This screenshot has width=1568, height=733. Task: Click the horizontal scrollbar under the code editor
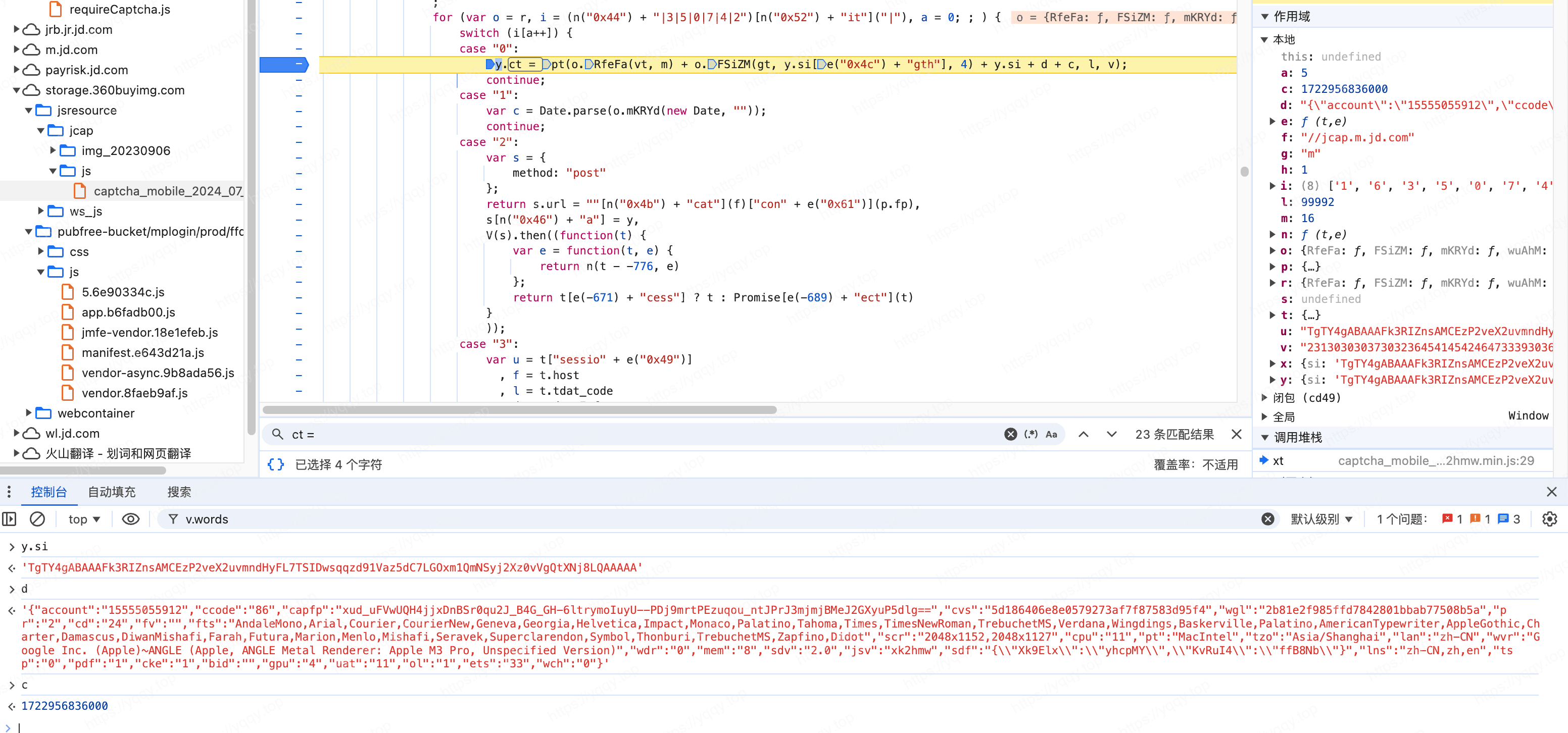point(519,409)
